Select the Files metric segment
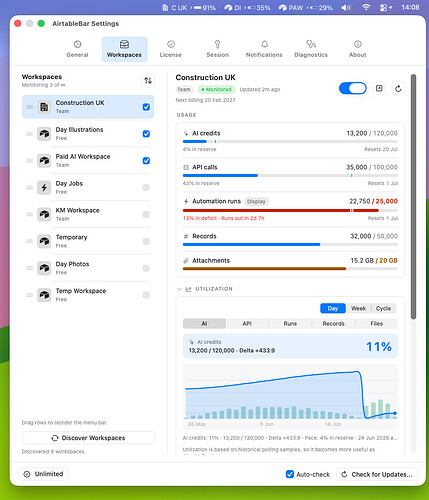The height and width of the screenshot is (500, 429). click(x=376, y=323)
